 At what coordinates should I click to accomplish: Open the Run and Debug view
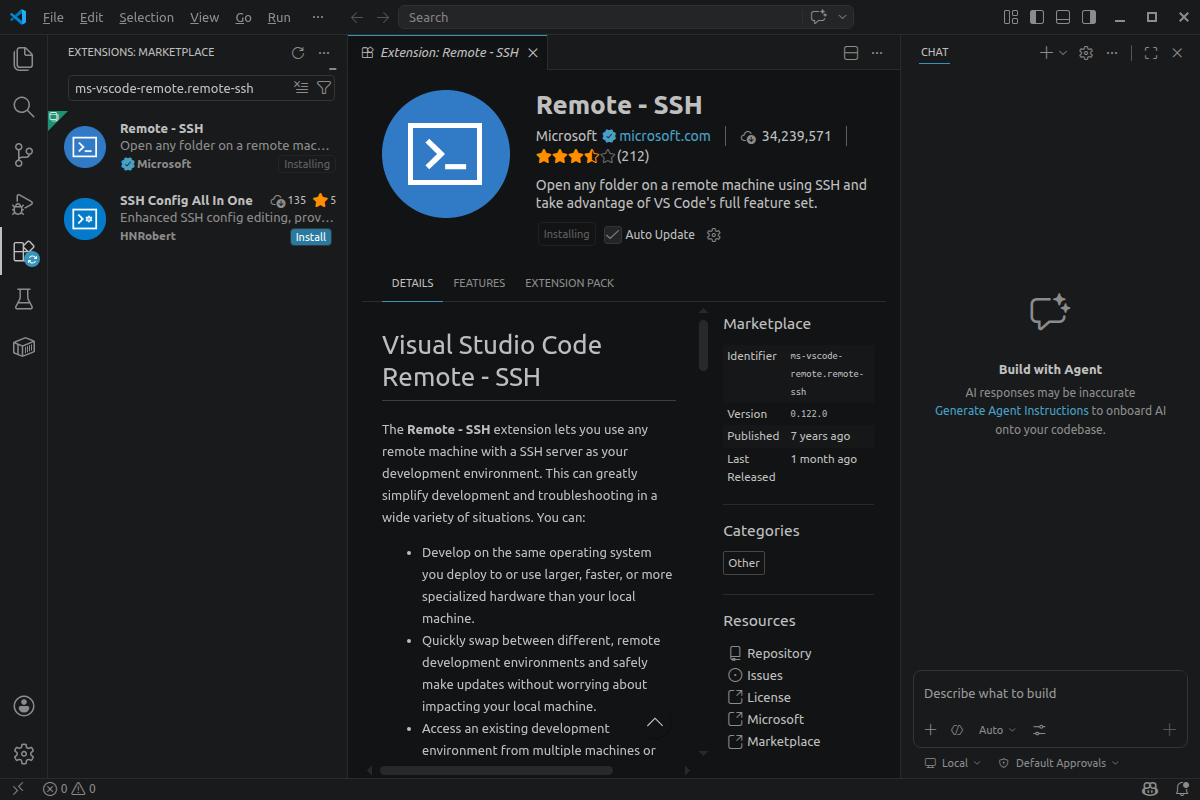tap(24, 203)
